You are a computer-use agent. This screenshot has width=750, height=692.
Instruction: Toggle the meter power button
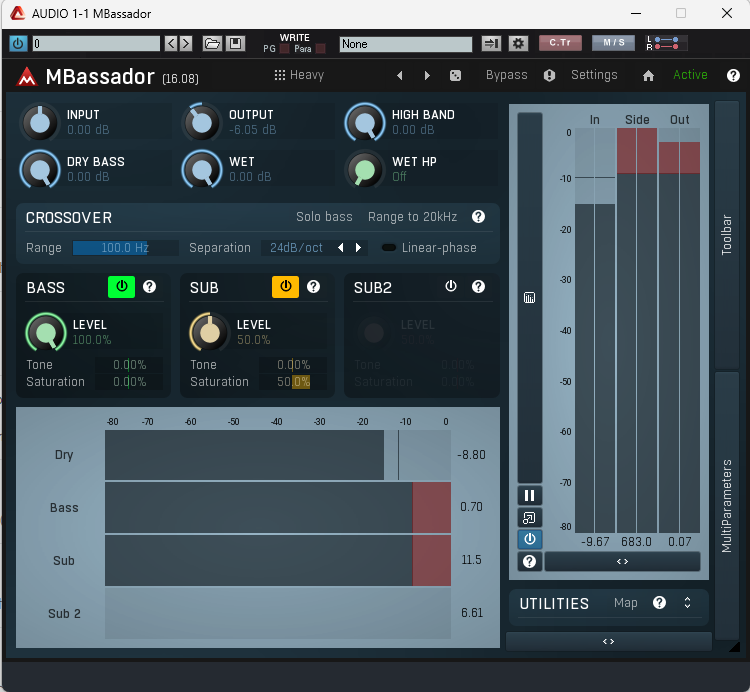point(529,539)
